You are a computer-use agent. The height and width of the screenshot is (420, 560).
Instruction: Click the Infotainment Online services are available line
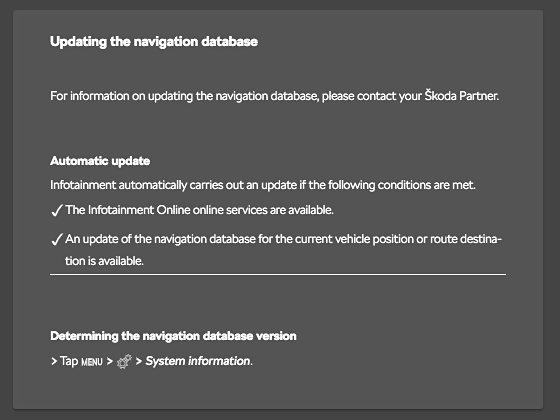[x=199, y=210]
